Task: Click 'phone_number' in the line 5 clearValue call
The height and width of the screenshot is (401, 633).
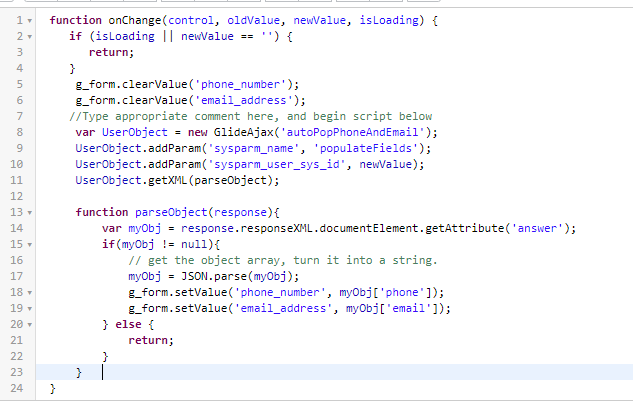Action: tap(240, 84)
